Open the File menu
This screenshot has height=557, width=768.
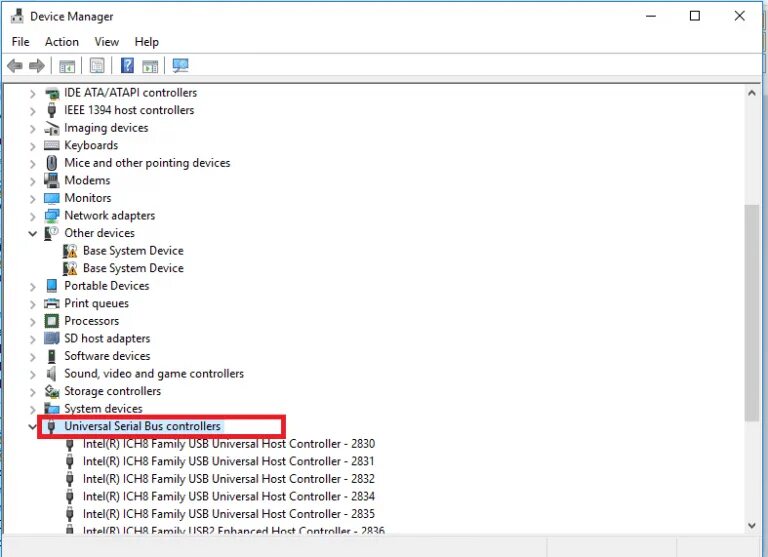20,42
